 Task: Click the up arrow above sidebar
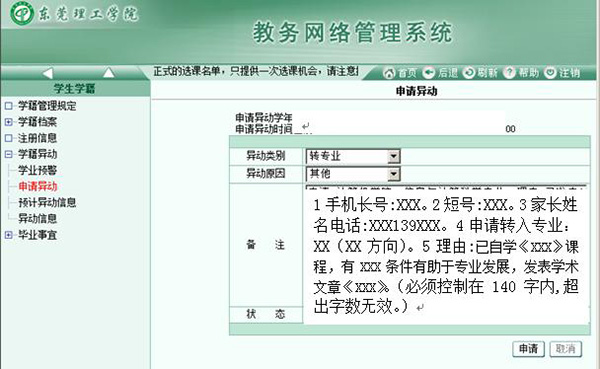pos(109,72)
